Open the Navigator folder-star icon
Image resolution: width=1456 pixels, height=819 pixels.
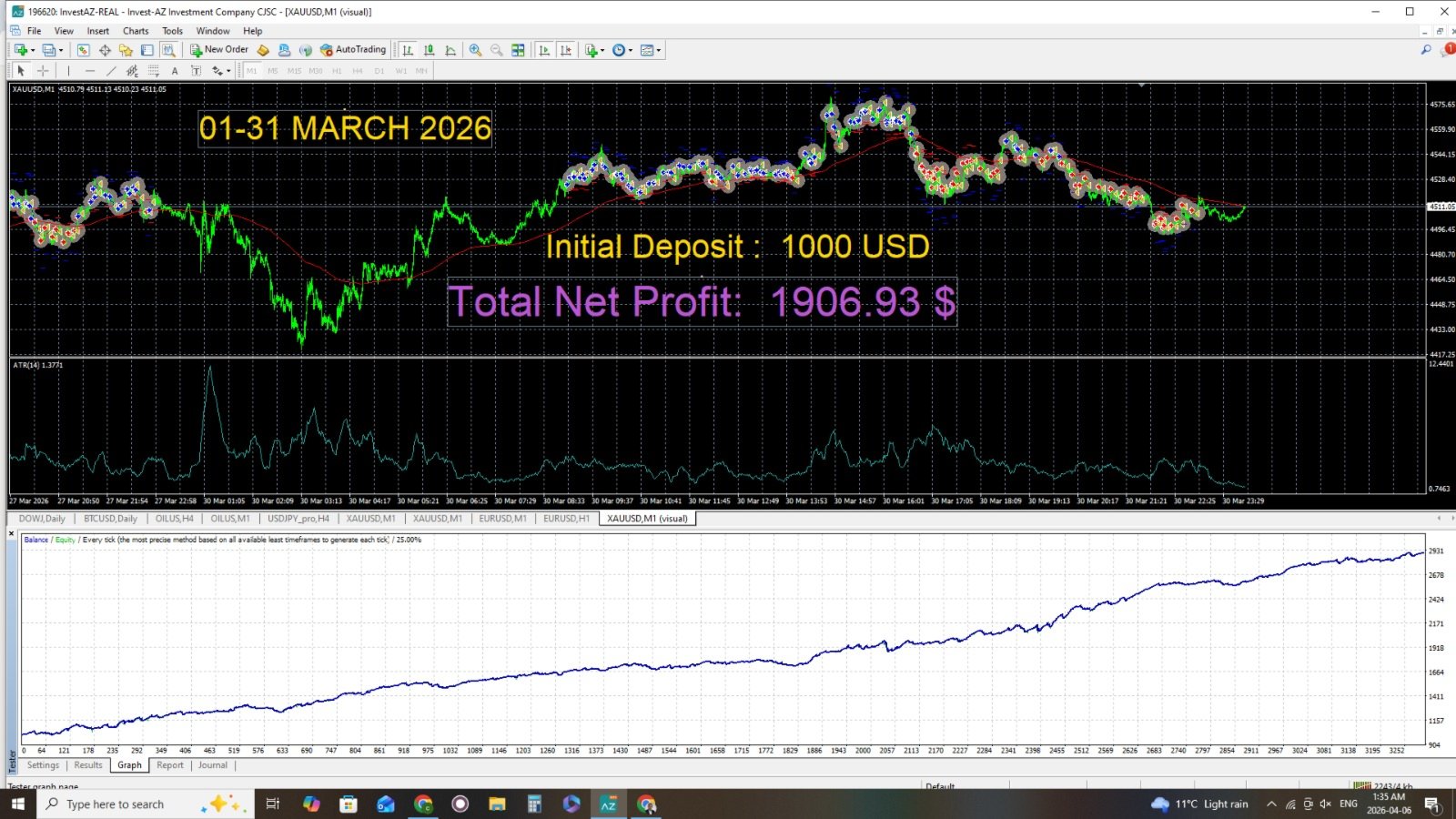[126, 50]
